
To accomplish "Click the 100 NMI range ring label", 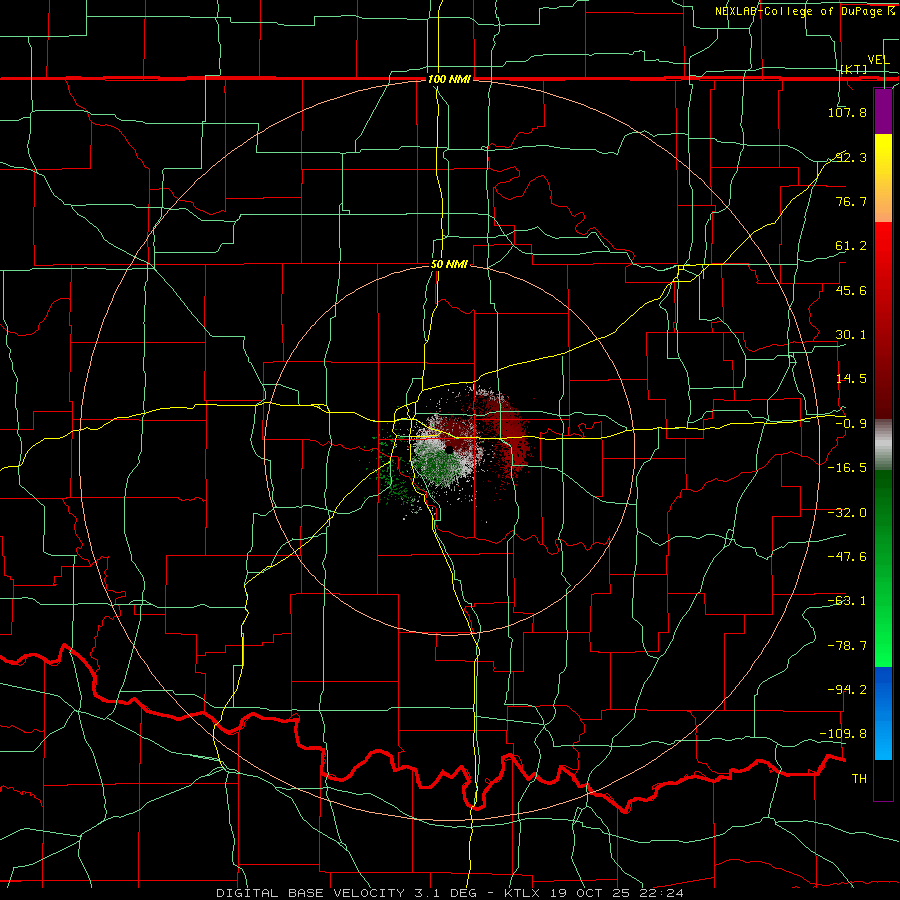I will tap(449, 79).
